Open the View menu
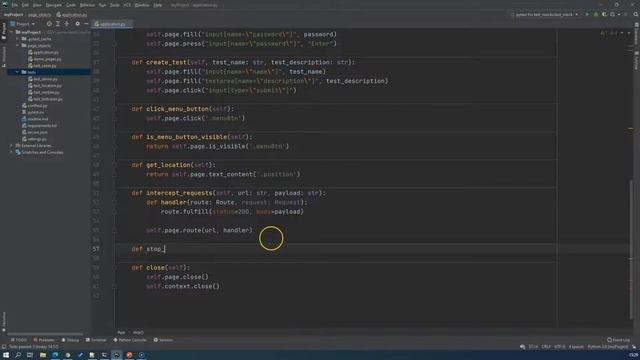Viewport: 640px width, 360px height. [x=37, y=5]
